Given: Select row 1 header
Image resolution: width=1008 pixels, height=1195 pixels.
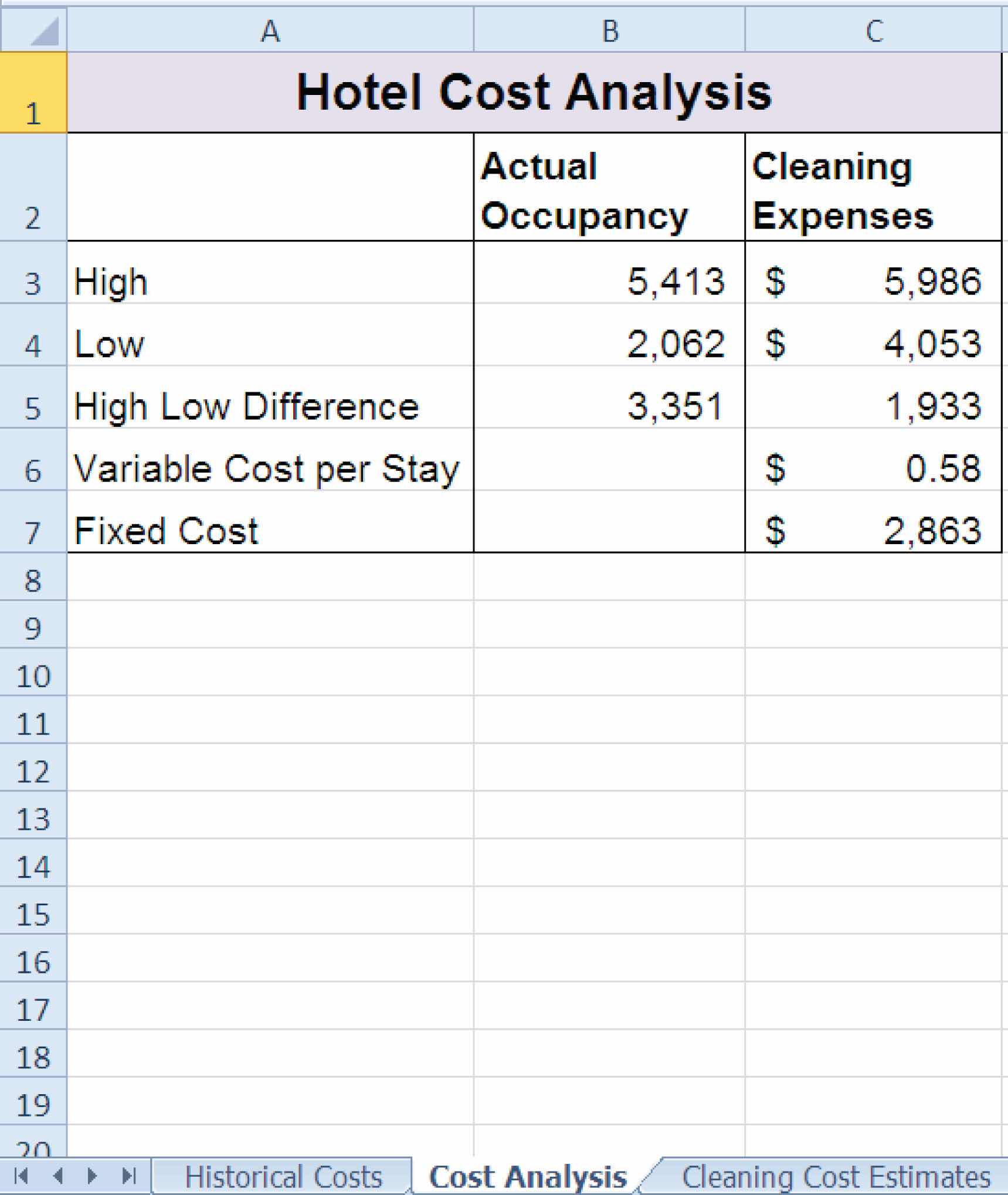Looking at the screenshot, I should pos(33,93).
